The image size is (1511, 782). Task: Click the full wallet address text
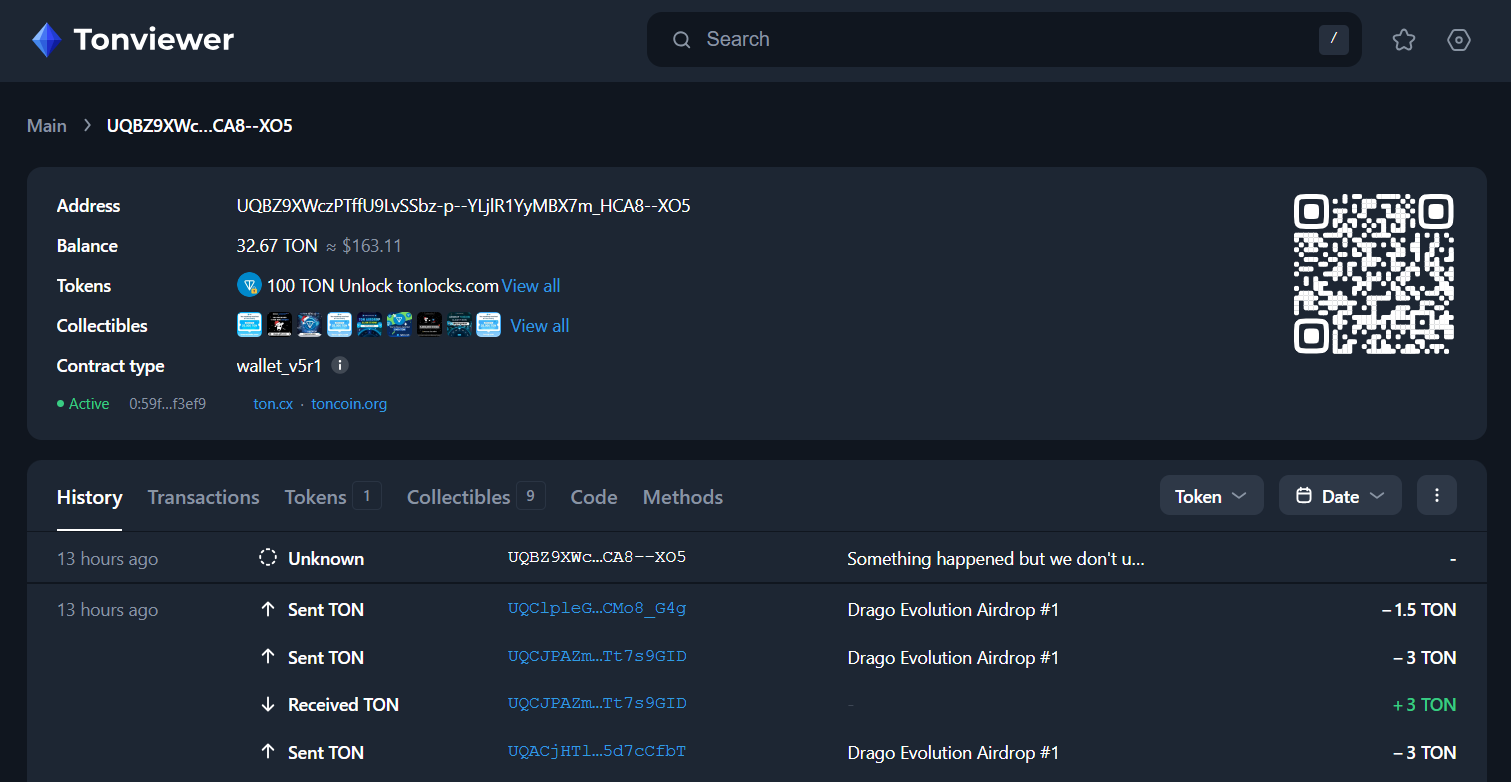pos(463,206)
